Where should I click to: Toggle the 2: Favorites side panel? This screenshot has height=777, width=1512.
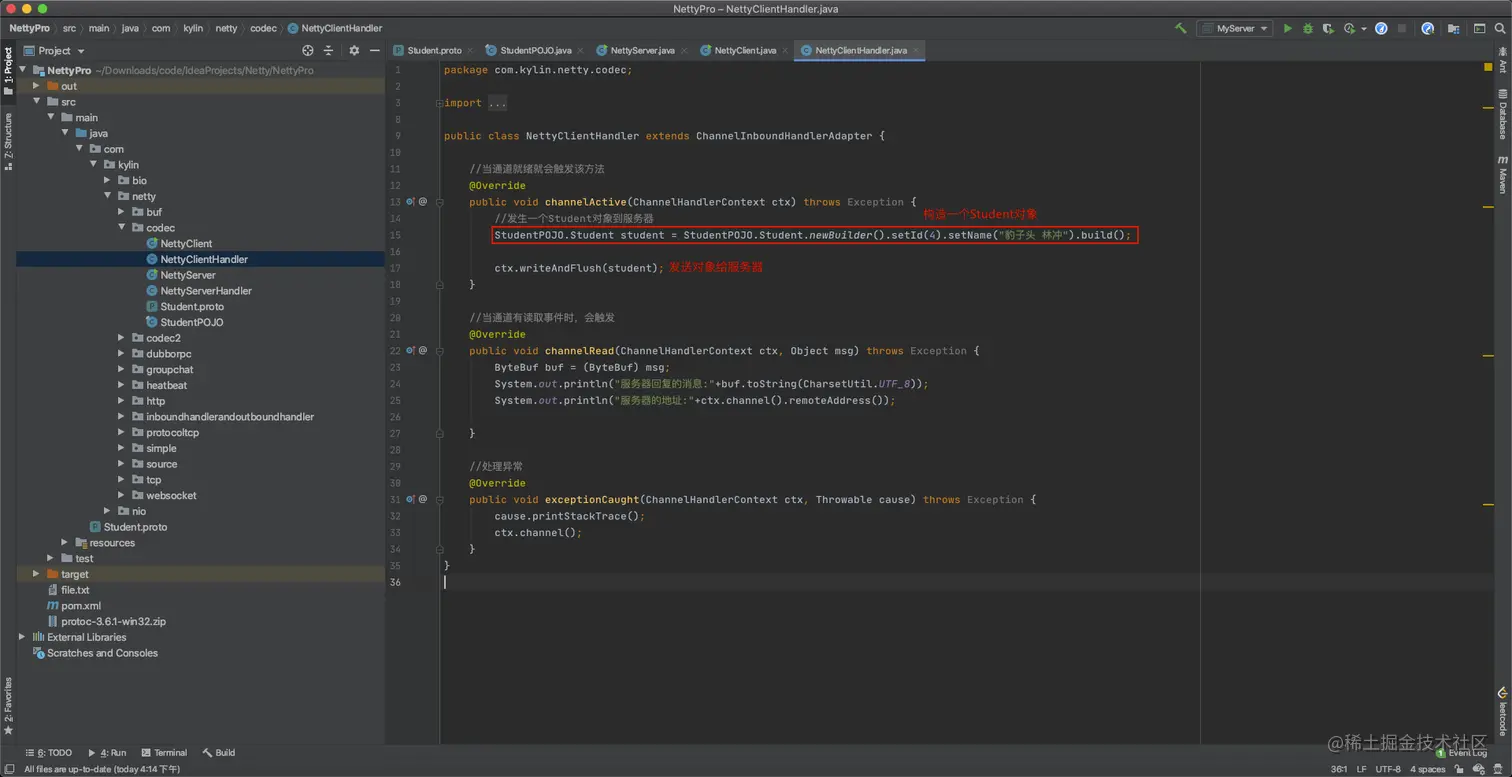click(8, 706)
